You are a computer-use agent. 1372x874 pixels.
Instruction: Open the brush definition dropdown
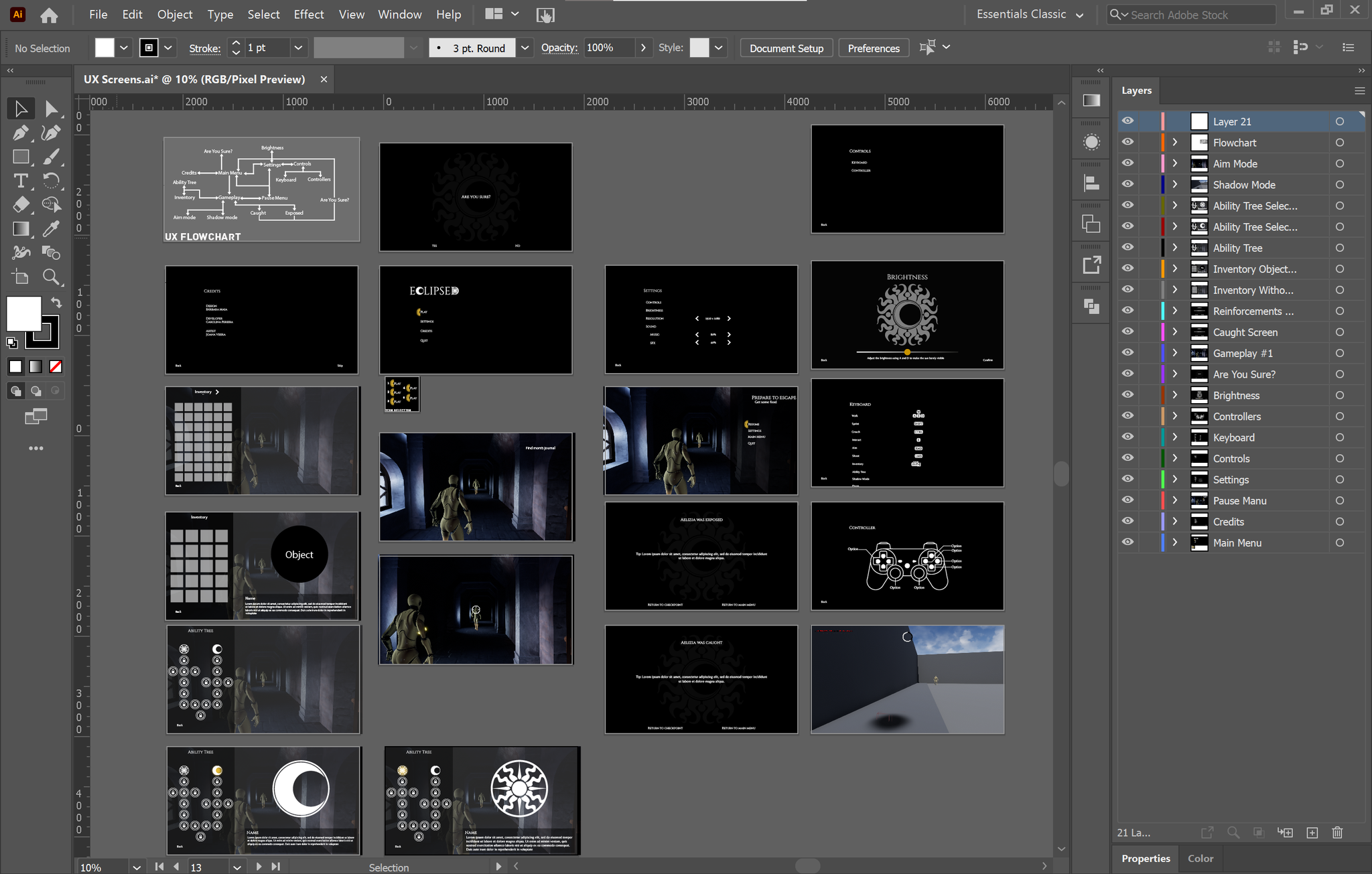[525, 48]
